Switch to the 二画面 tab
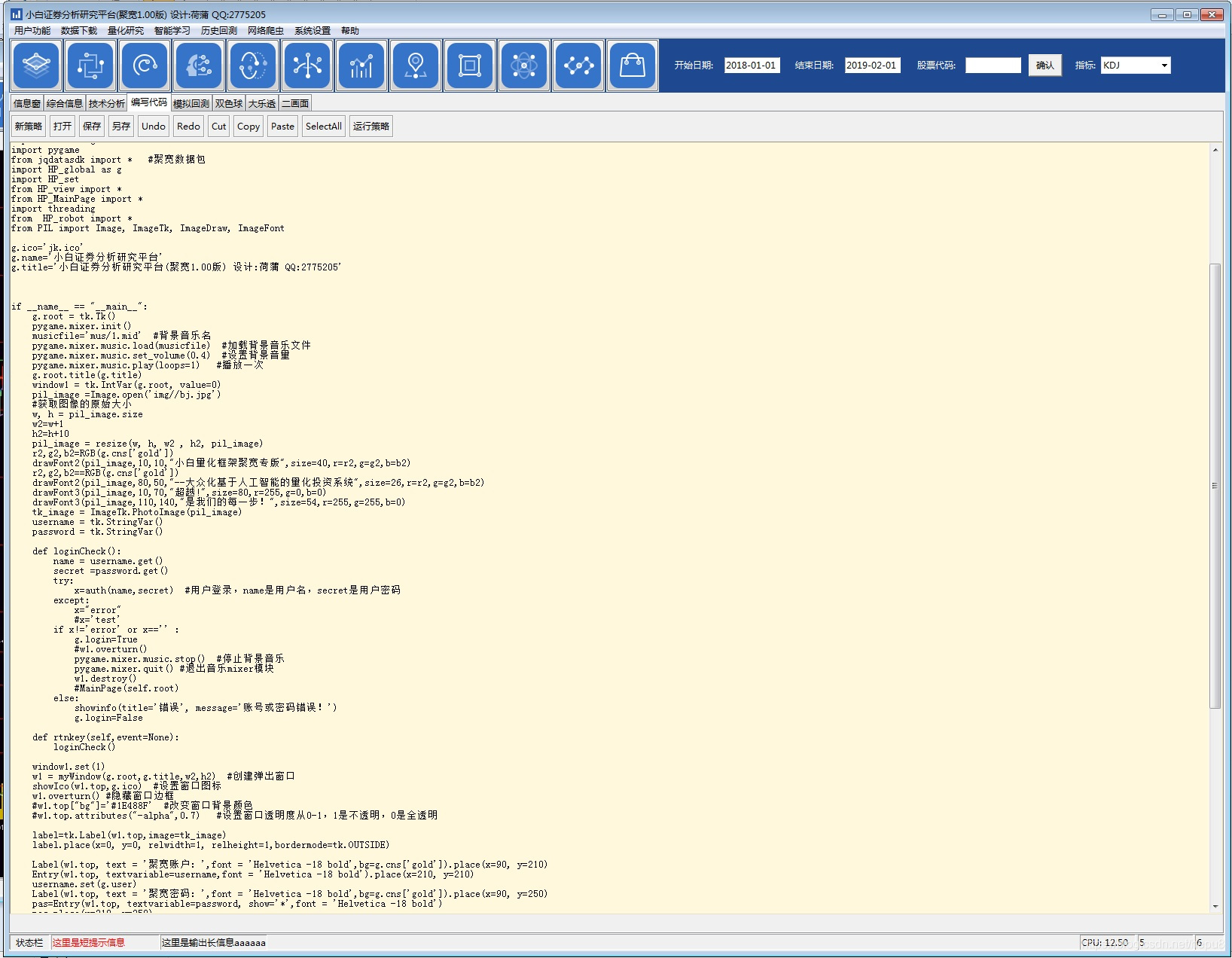The width and height of the screenshot is (1232, 958). pyautogui.click(x=295, y=104)
